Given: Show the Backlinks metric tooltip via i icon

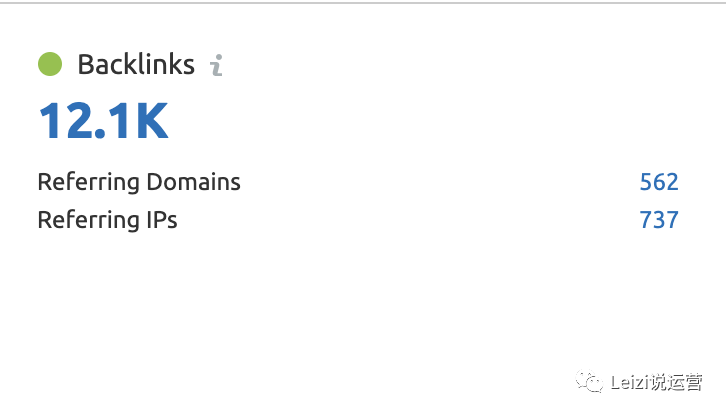Looking at the screenshot, I should click(216, 65).
